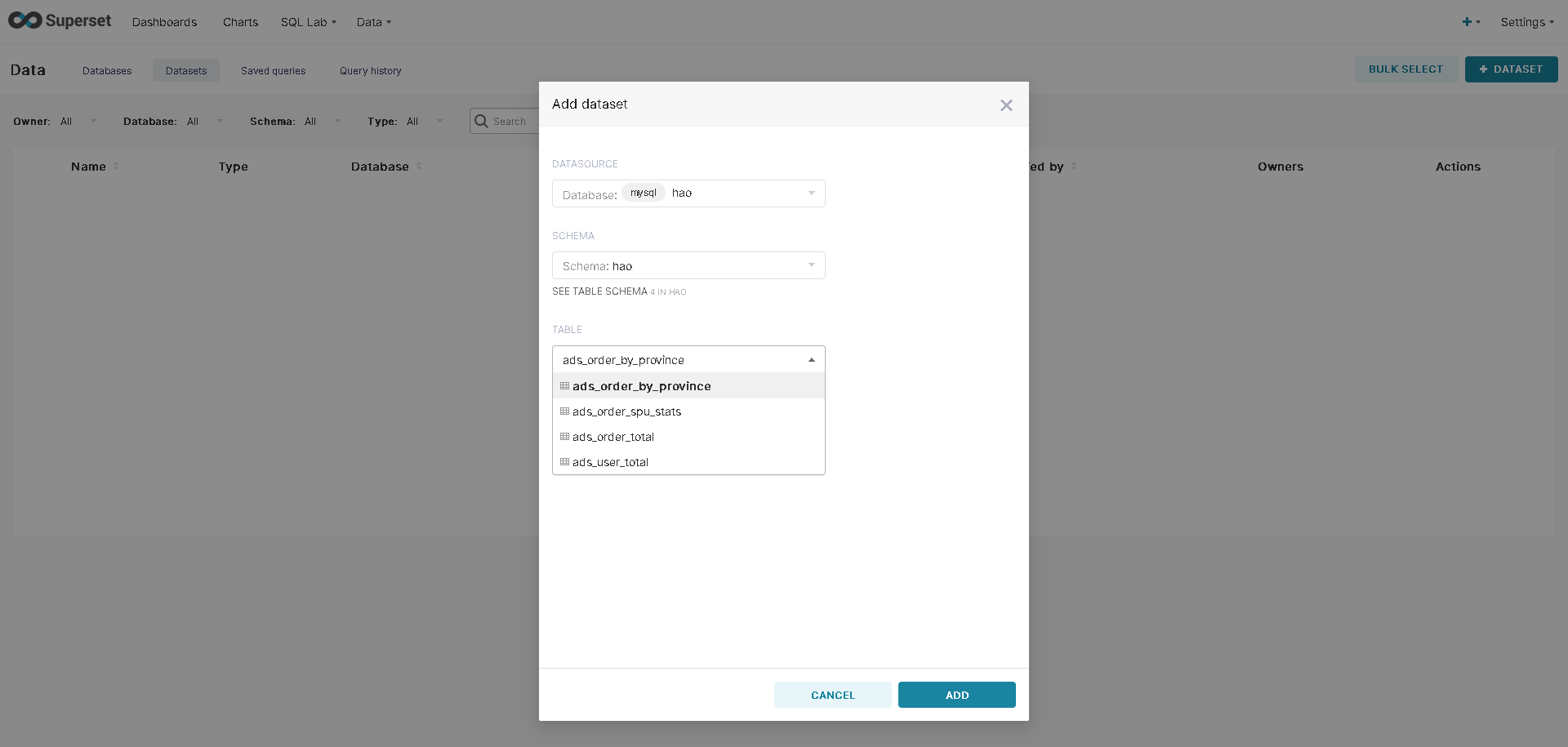
Task: Click the CANCEL button
Action: pos(832,695)
